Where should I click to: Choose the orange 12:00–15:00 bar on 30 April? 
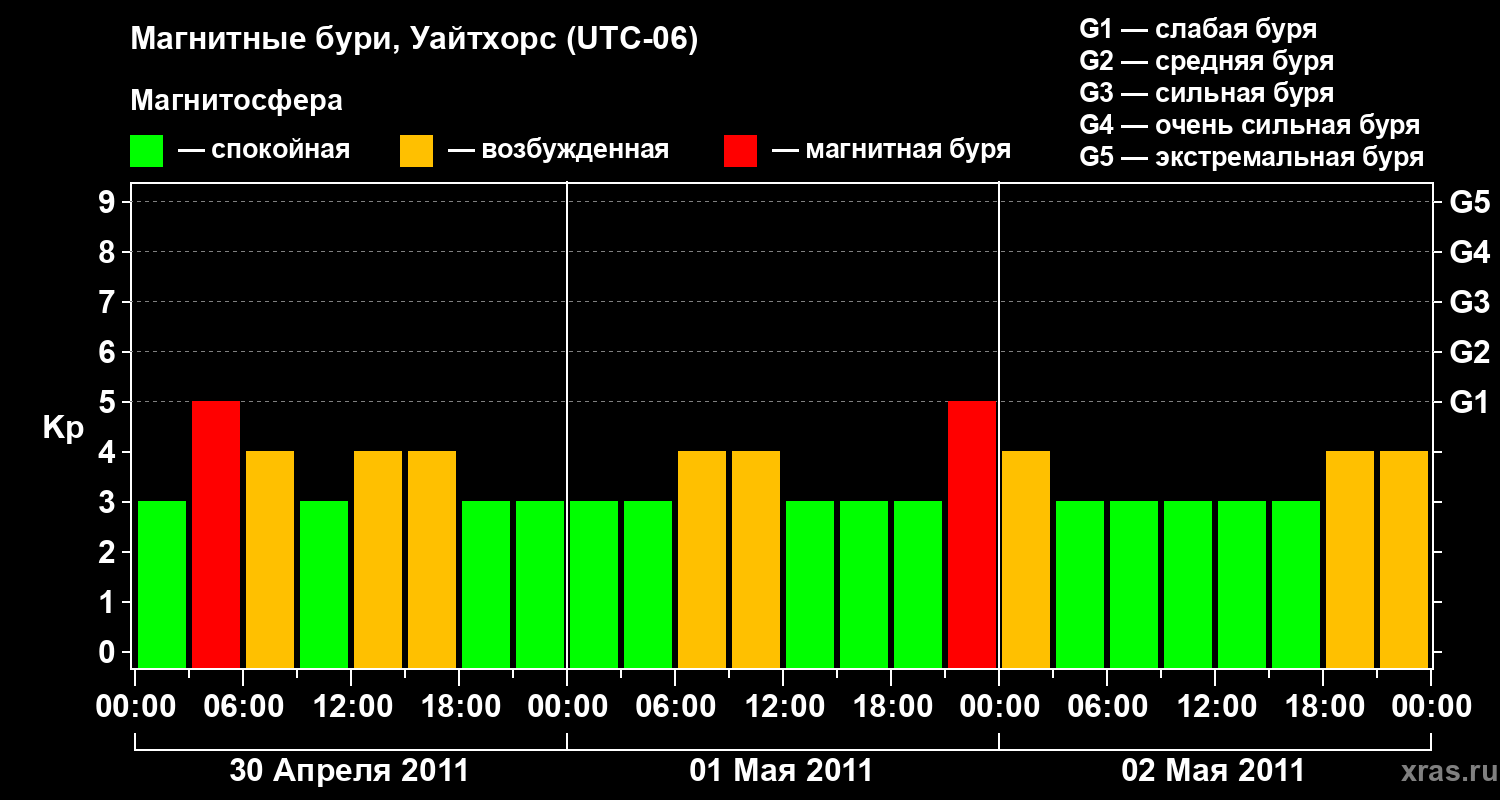[x=378, y=559]
